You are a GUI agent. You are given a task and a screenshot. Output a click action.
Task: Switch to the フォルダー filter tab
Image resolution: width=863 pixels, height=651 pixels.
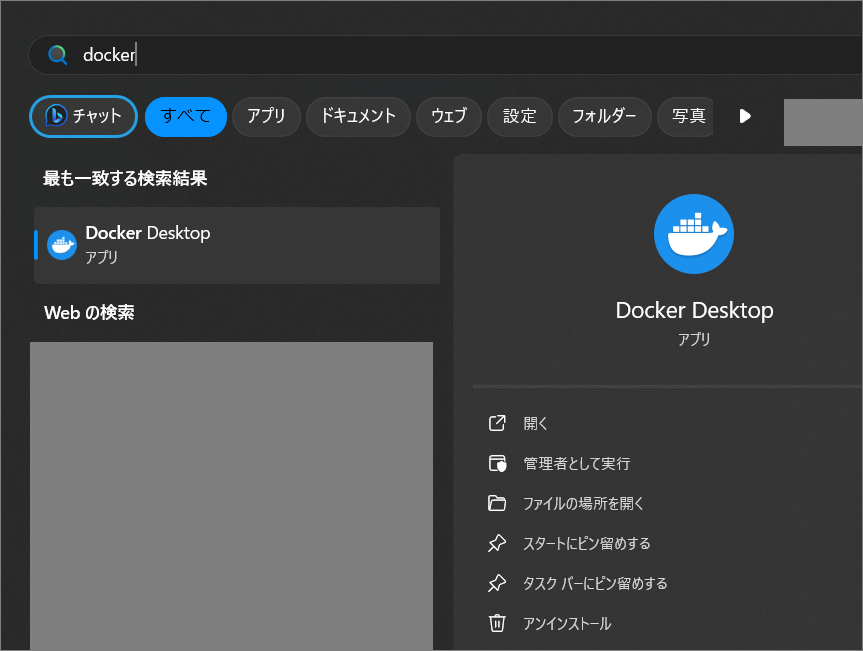(x=604, y=116)
